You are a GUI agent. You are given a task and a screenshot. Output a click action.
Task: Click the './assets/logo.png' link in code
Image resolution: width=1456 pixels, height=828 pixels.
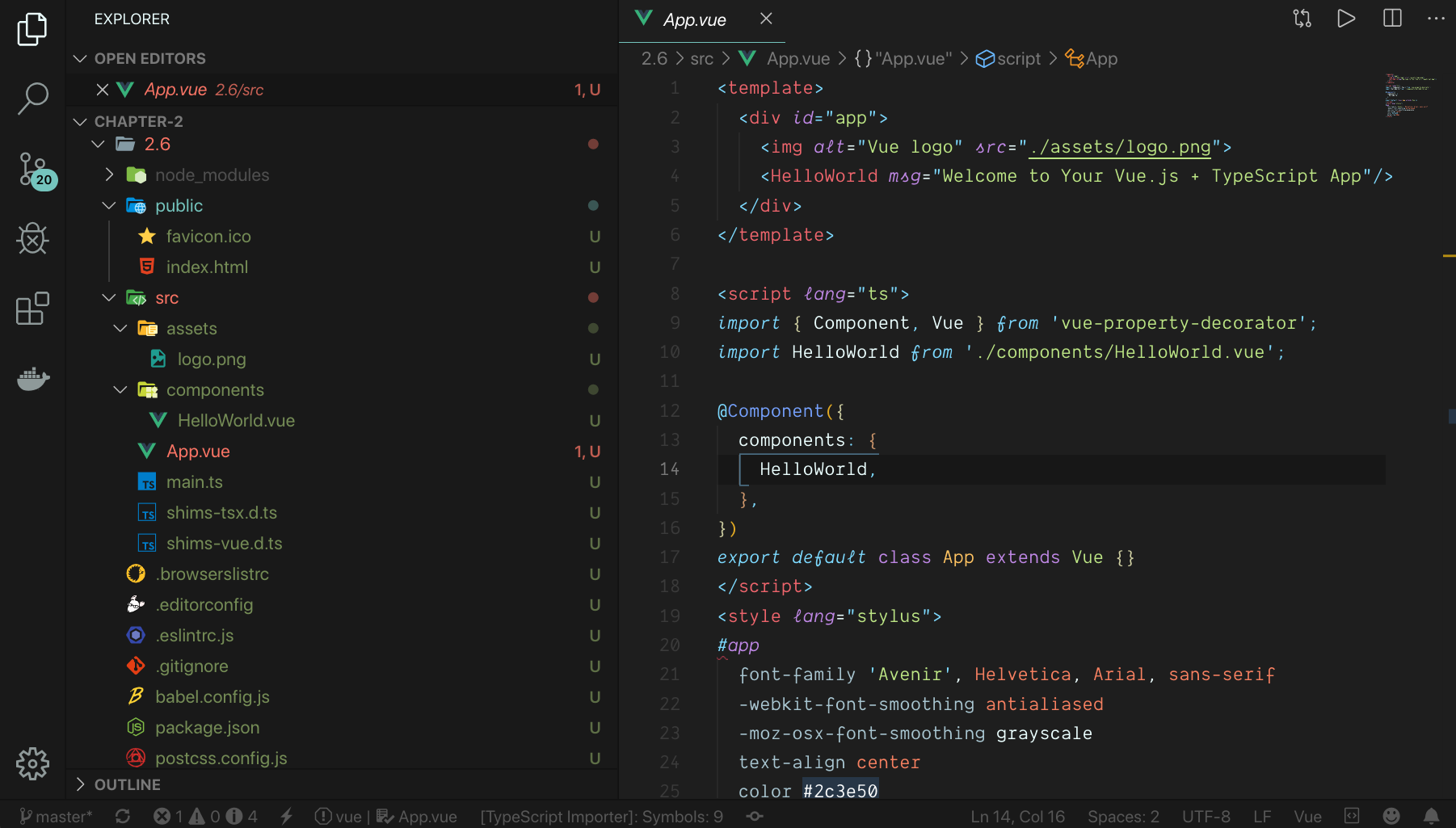[x=1120, y=147]
